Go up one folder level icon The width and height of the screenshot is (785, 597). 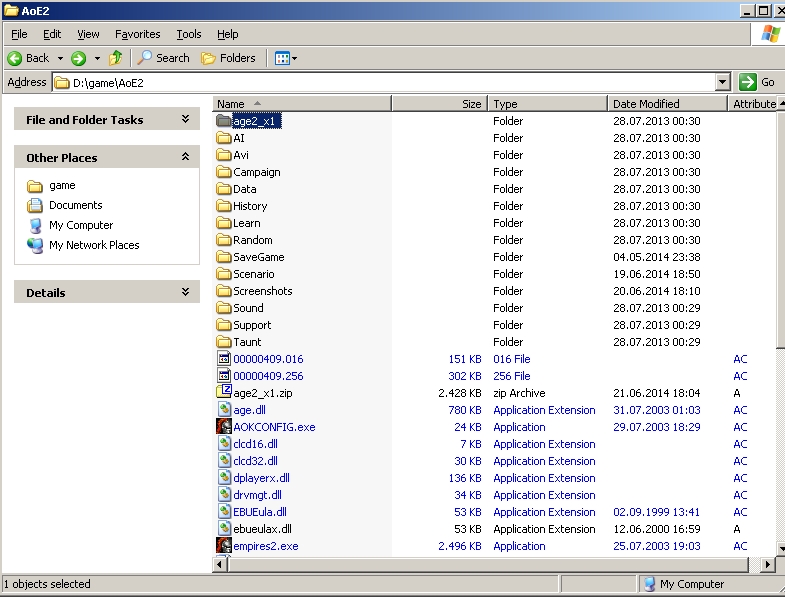pos(116,58)
